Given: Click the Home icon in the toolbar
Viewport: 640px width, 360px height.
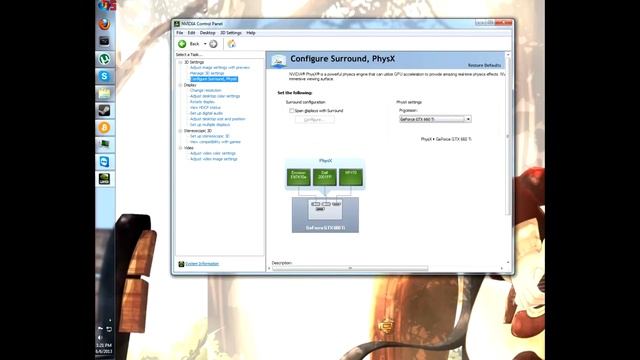Looking at the screenshot, I should (231, 44).
